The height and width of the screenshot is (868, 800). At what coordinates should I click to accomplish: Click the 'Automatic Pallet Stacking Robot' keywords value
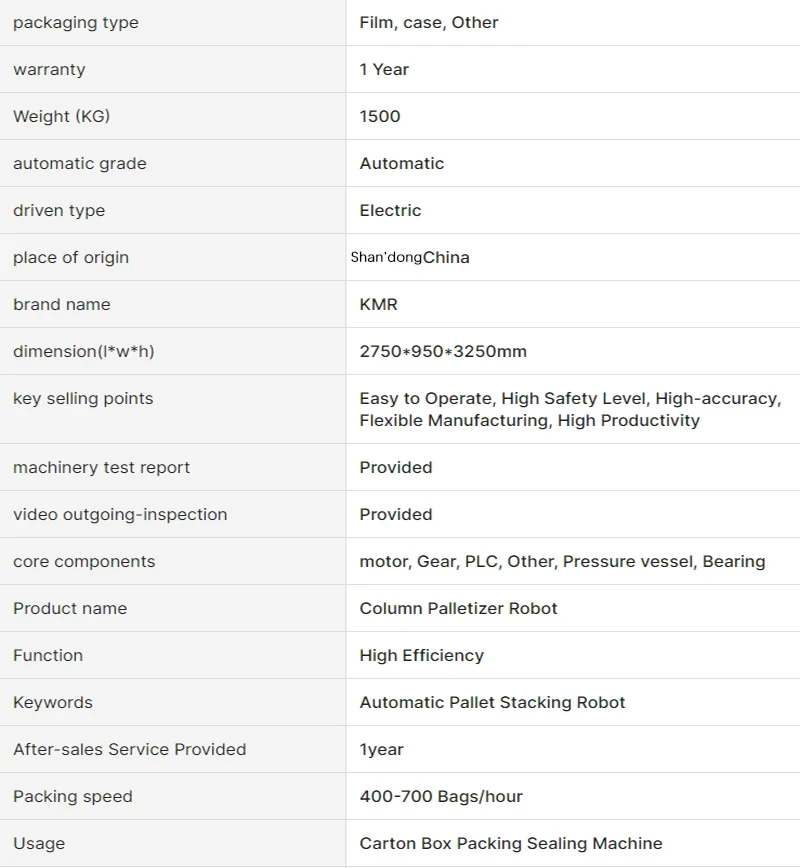pyautogui.click(x=492, y=702)
